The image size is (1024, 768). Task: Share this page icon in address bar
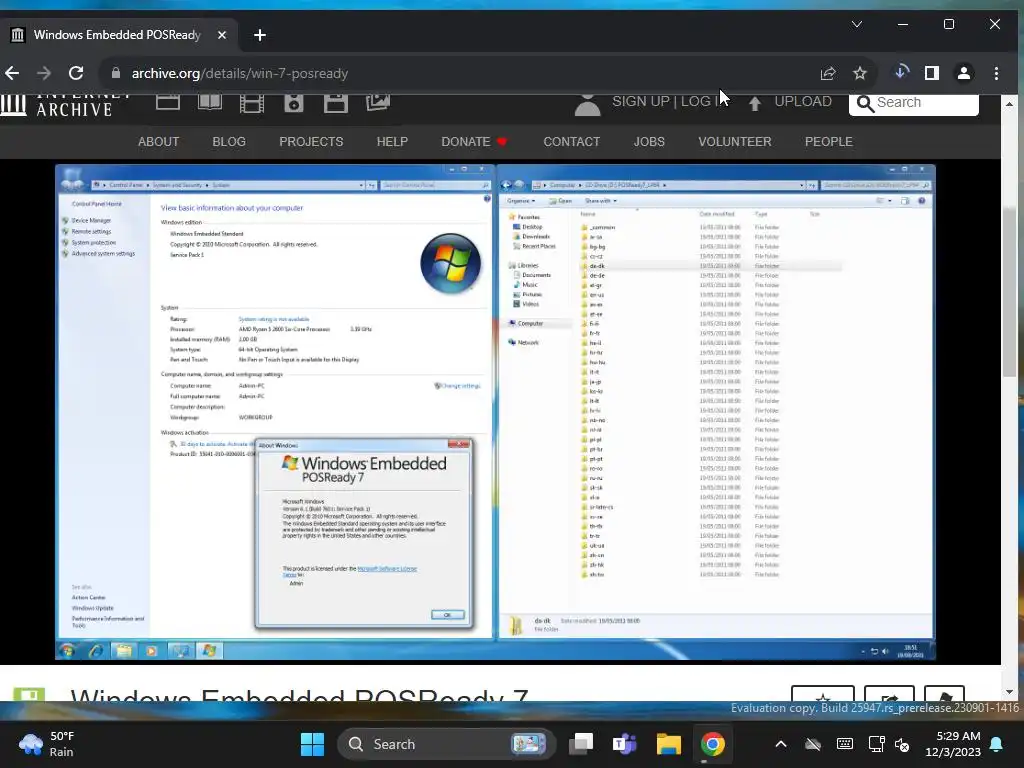tap(828, 73)
